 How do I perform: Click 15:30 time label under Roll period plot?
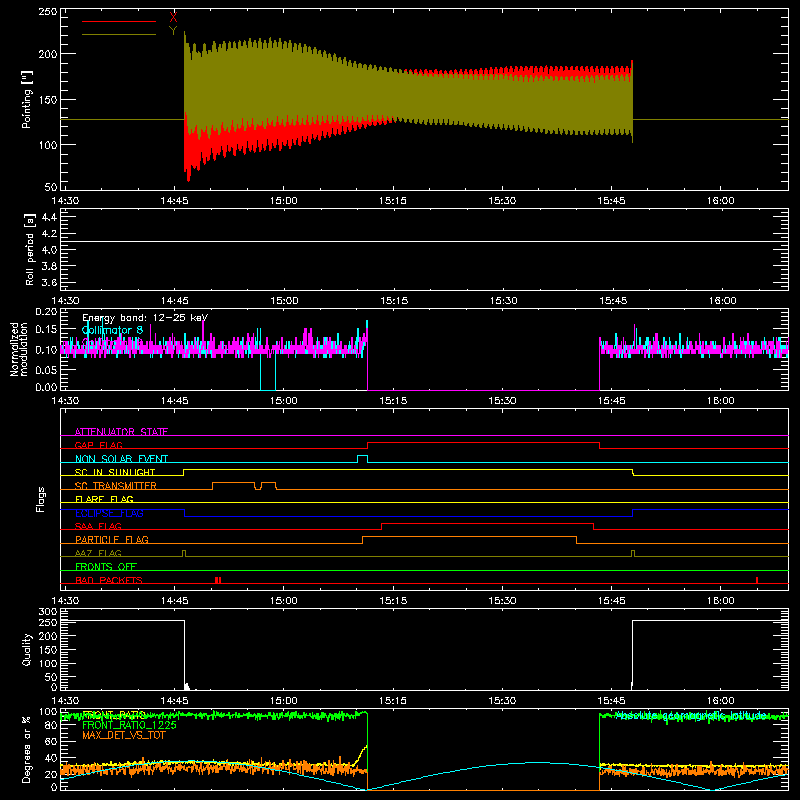(503, 301)
